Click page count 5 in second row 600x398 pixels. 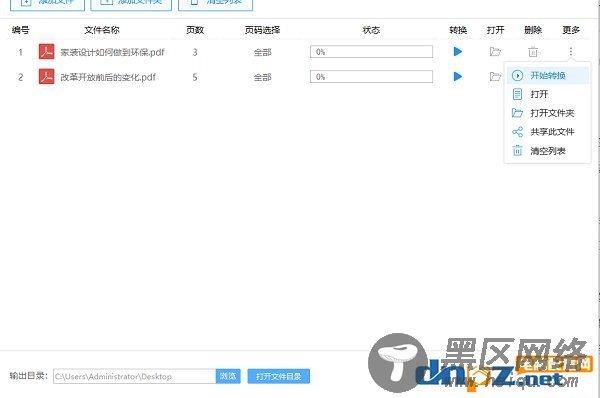(195, 77)
